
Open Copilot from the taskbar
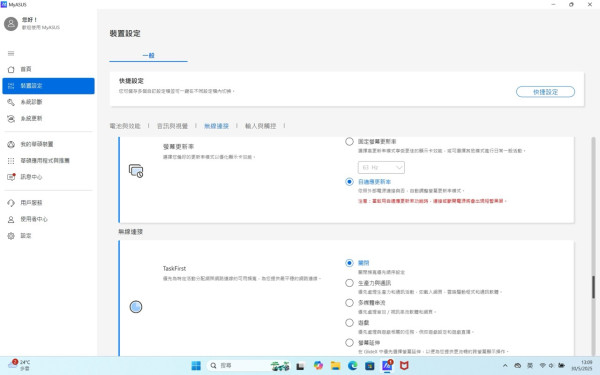coord(318,366)
